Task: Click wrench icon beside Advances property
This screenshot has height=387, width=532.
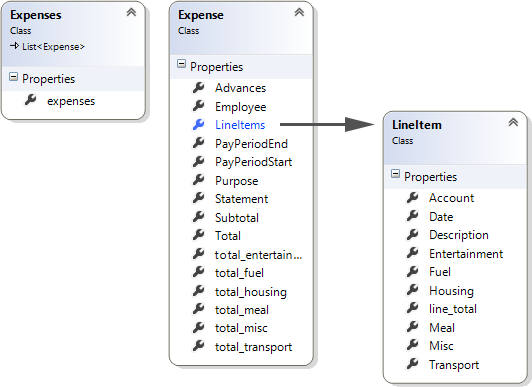Action: 198,87
